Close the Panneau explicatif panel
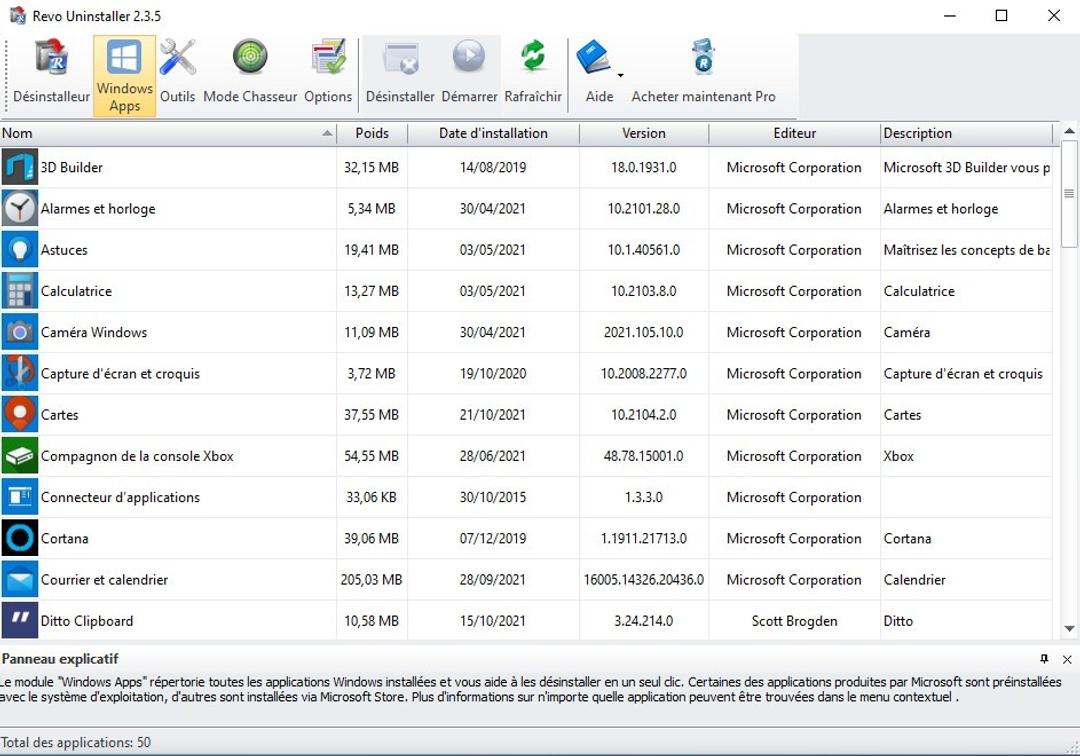Image resolution: width=1080 pixels, height=756 pixels. [x=1067, y=659]
